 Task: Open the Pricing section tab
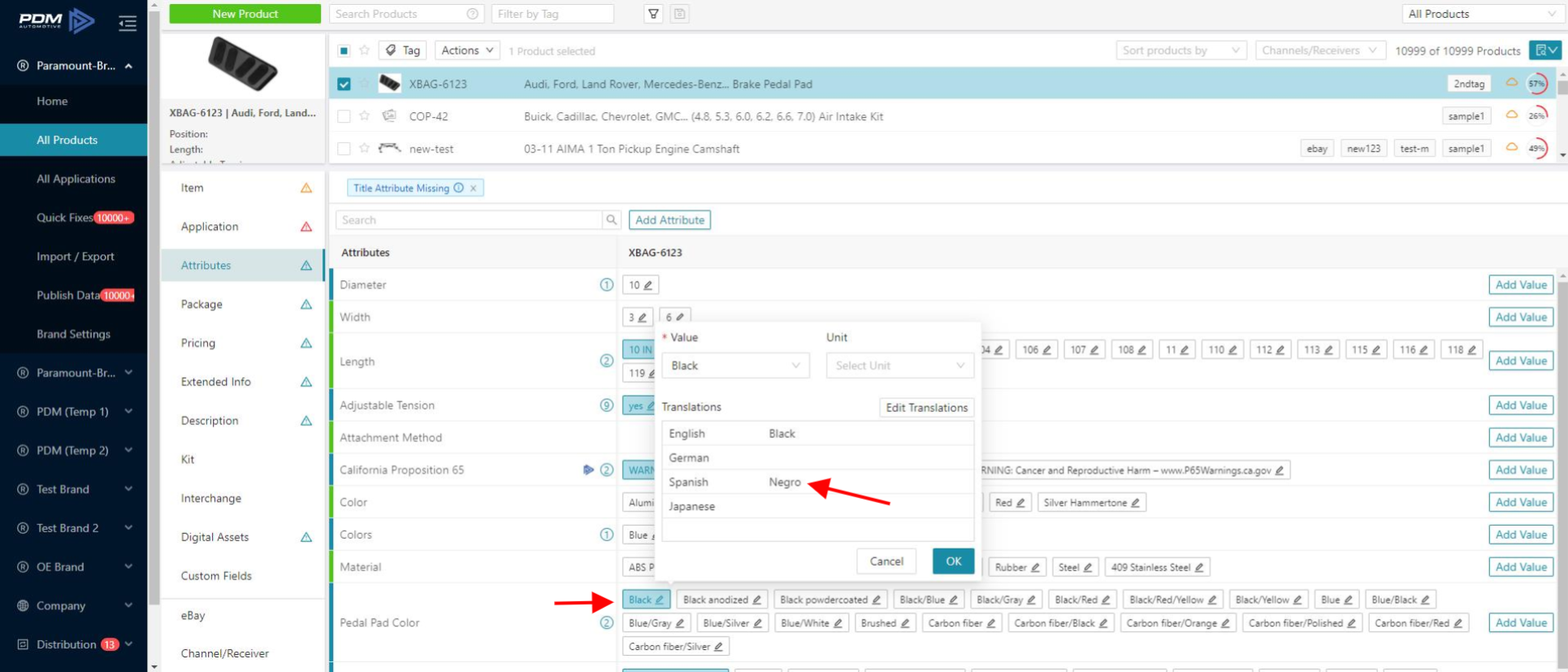click(198, 343)
